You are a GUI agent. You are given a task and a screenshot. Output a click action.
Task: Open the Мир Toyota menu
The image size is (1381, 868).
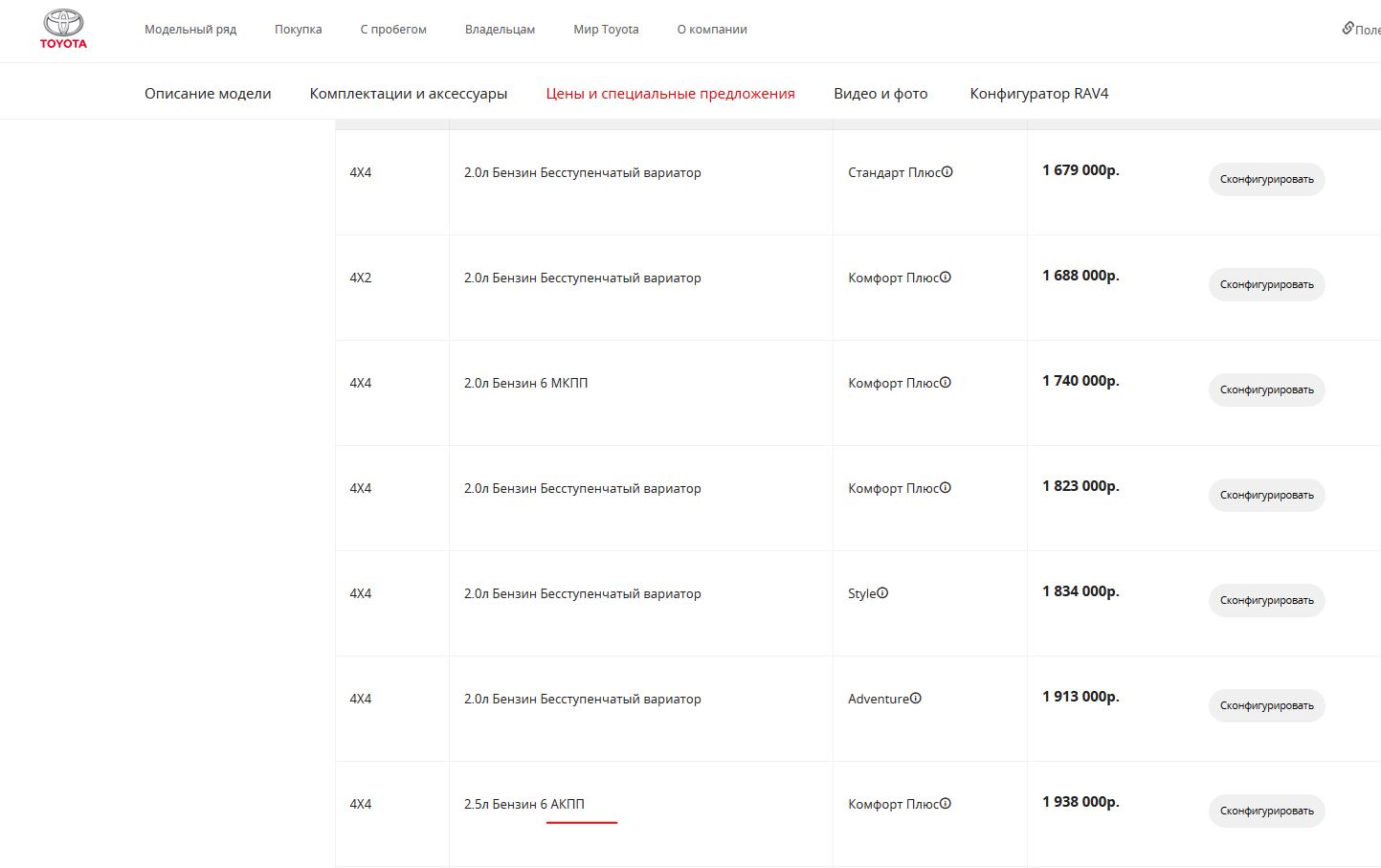click(x=606, y=30)
